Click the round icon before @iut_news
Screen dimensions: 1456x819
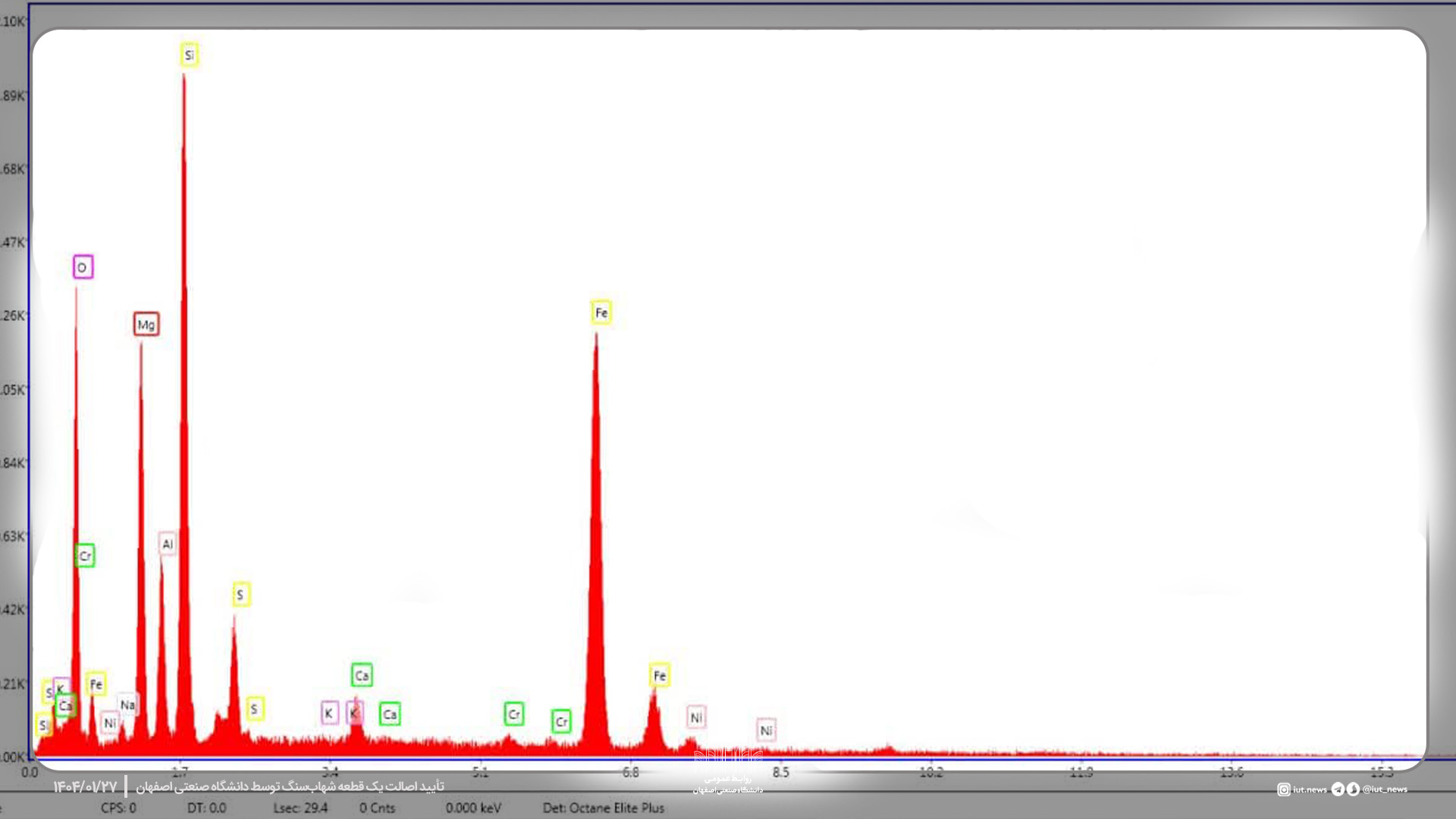coord(1353,789)
